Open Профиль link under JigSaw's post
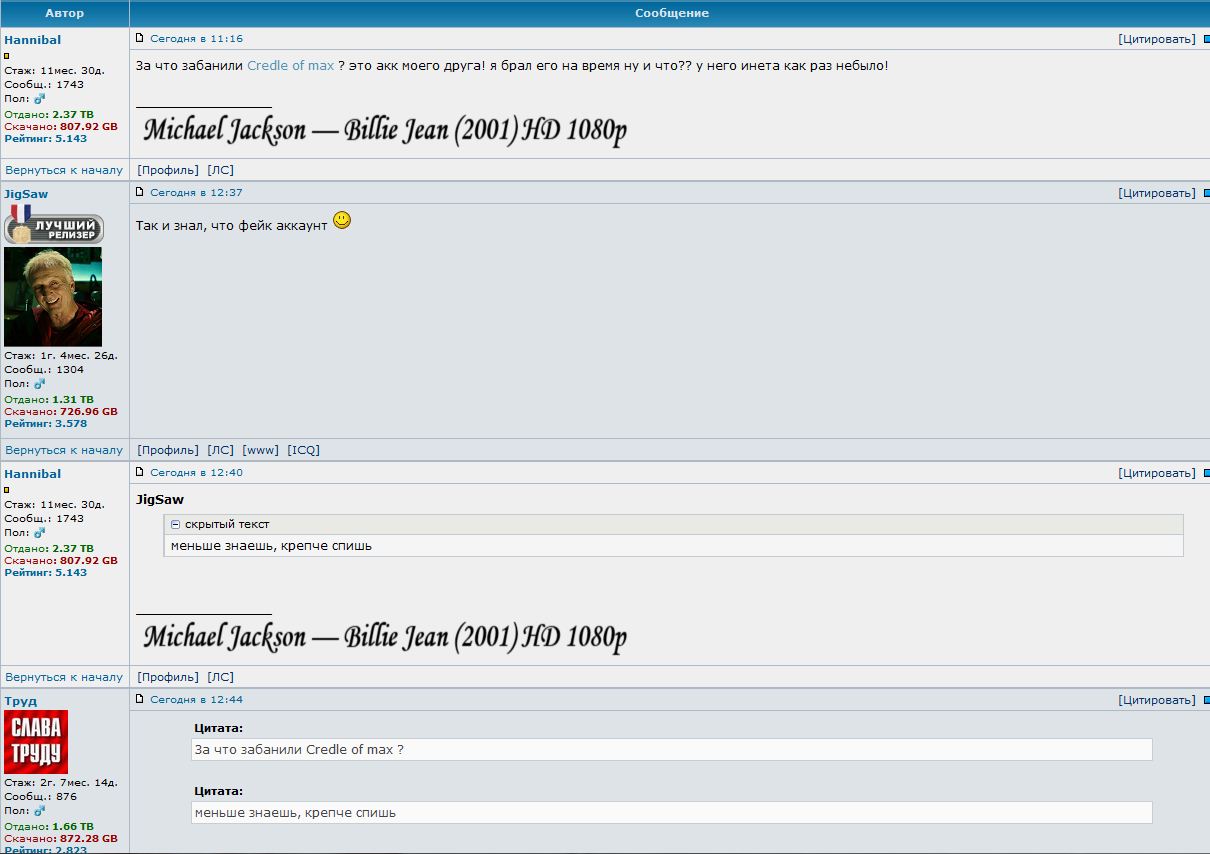The height and width of the screenshot is (854, 1210). tap(168, 450)
